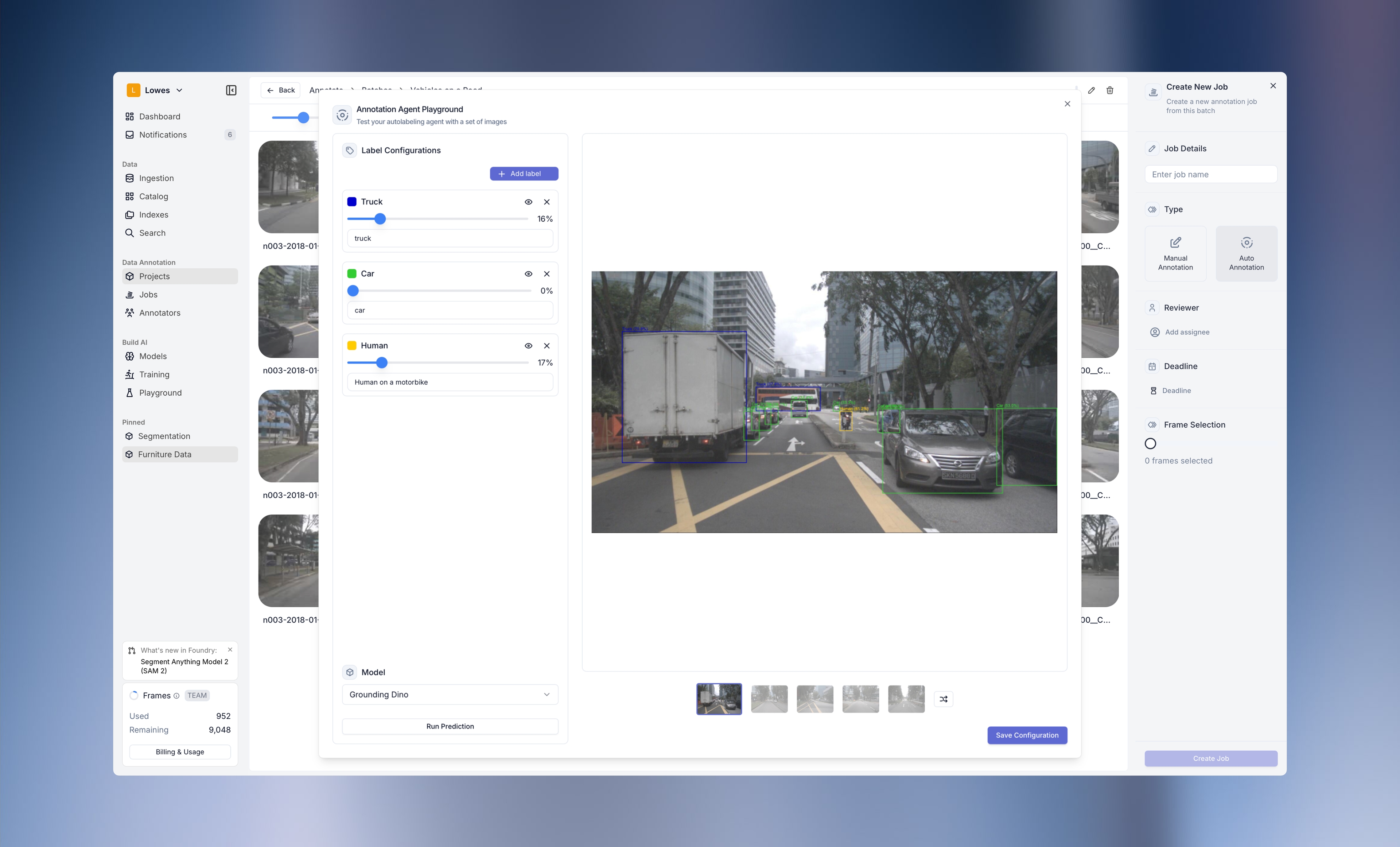The image size is (1400, 847).
Task: Remove the Human label
Action: tap(547, 345)
